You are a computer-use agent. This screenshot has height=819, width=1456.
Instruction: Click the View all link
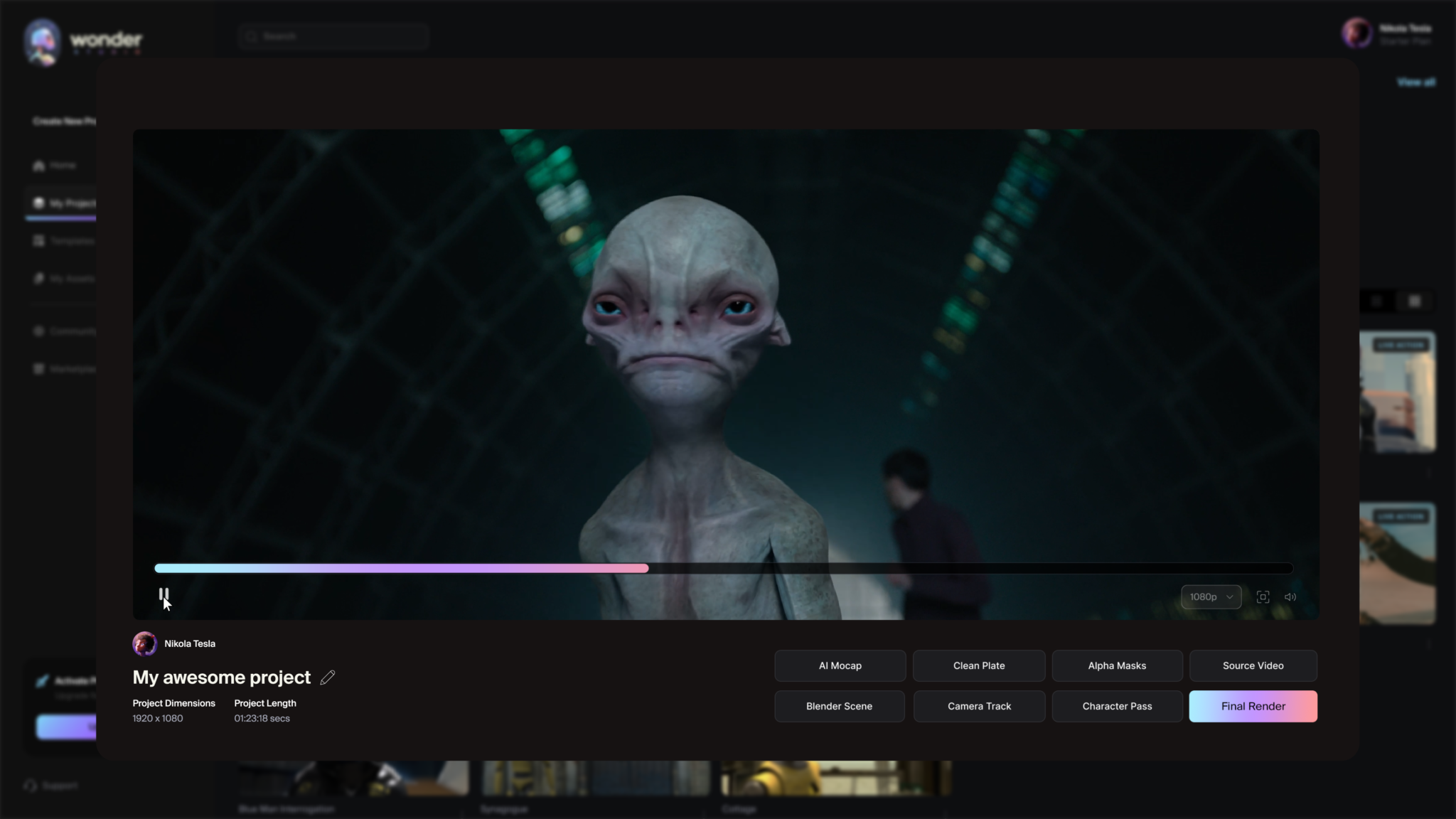pyautogui.click(x=1415, y=82)
